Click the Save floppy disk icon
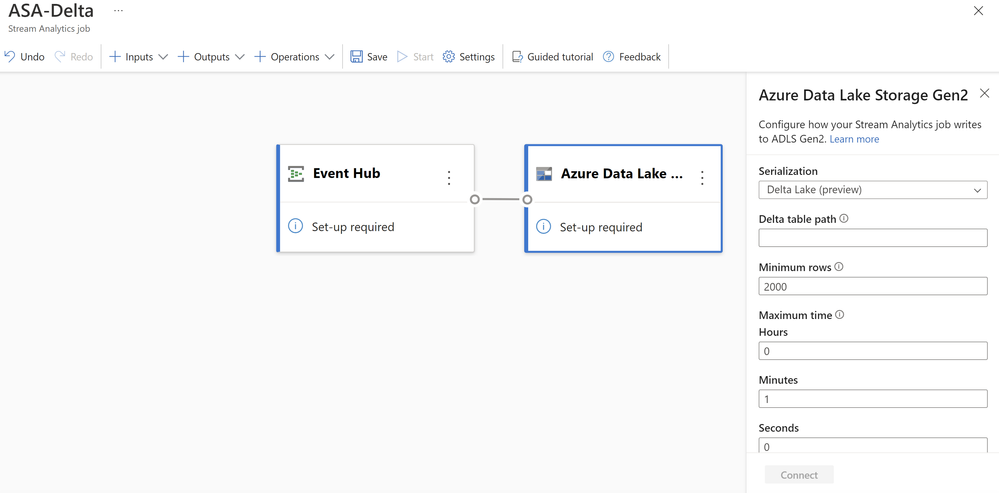 pos(357,57)
